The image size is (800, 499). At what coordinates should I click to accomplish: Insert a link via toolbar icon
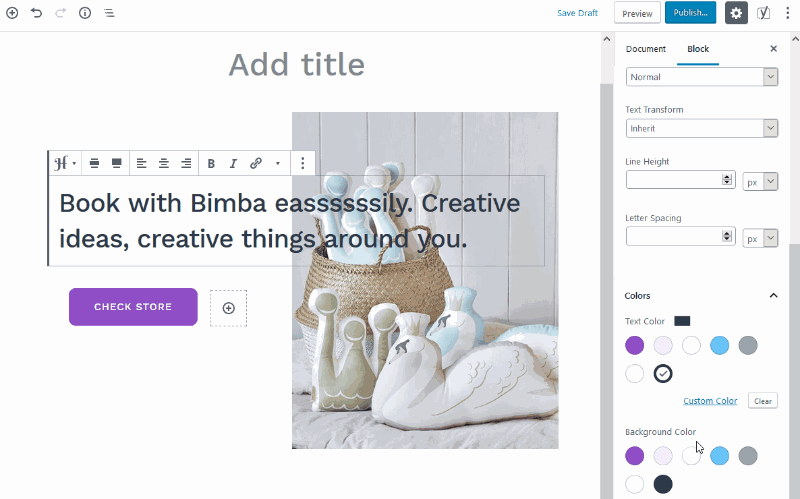(256, 163)
